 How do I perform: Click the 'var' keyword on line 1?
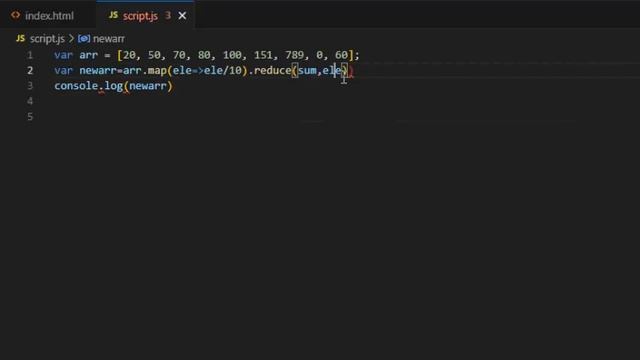[x=64, y=55]
